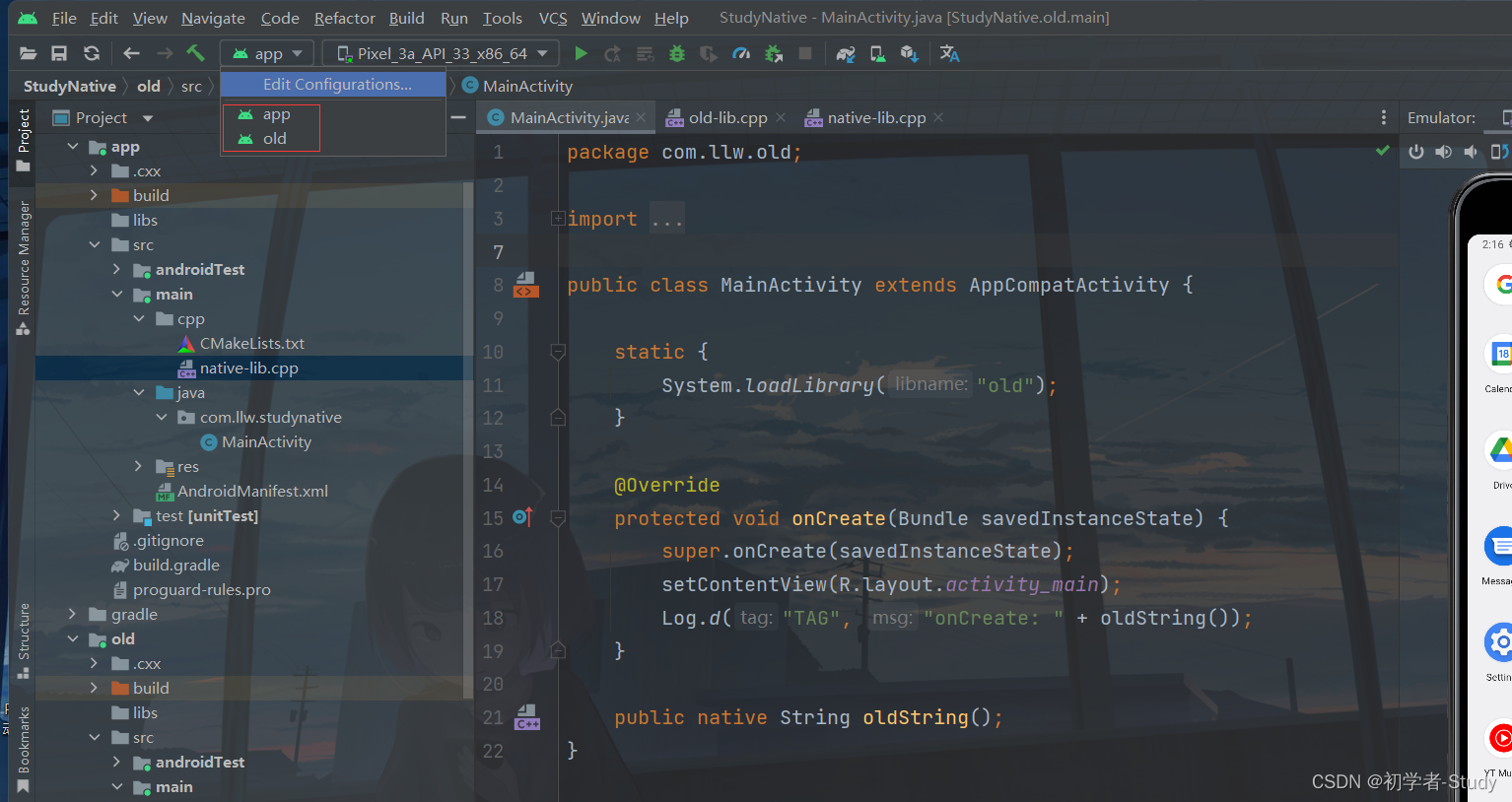The width and height of the screenshot is (1512, 802).
Task: Click the Stop square button
Action: coord(805,53)
